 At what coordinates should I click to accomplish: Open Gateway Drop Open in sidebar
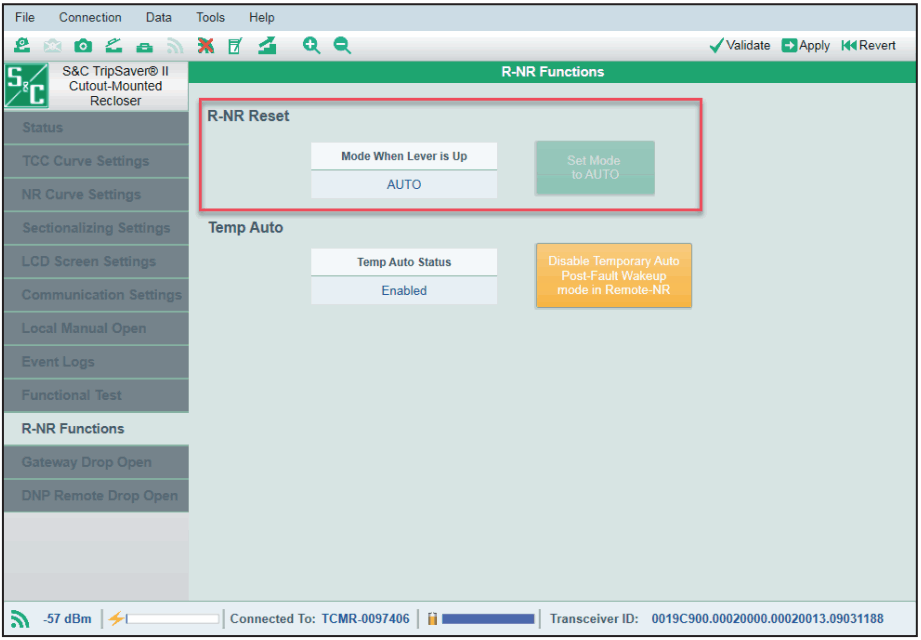pyautogui.click(x=96, y=462)
